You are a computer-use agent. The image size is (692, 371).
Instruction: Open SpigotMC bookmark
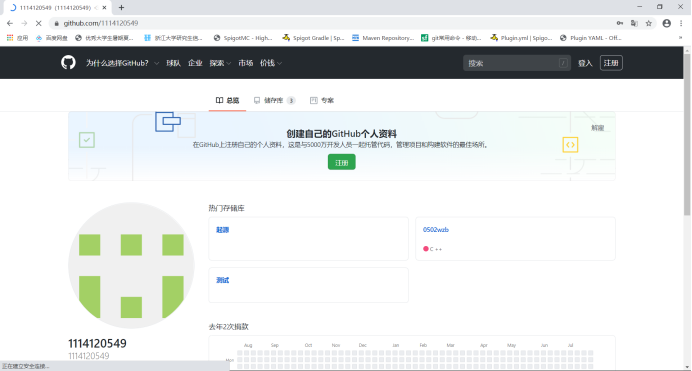(243, 38)
